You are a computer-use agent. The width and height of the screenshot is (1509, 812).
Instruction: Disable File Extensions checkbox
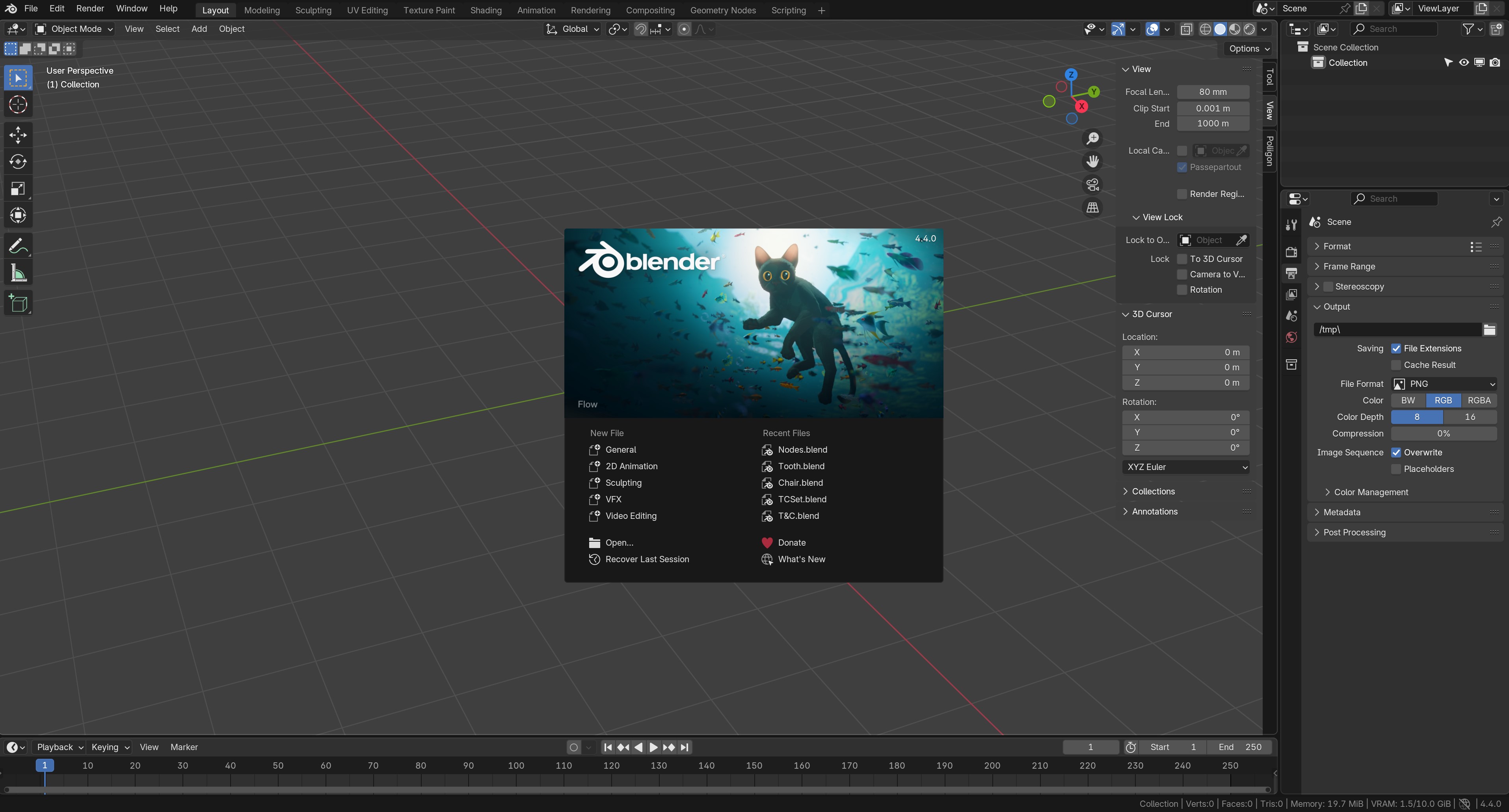1396,348
